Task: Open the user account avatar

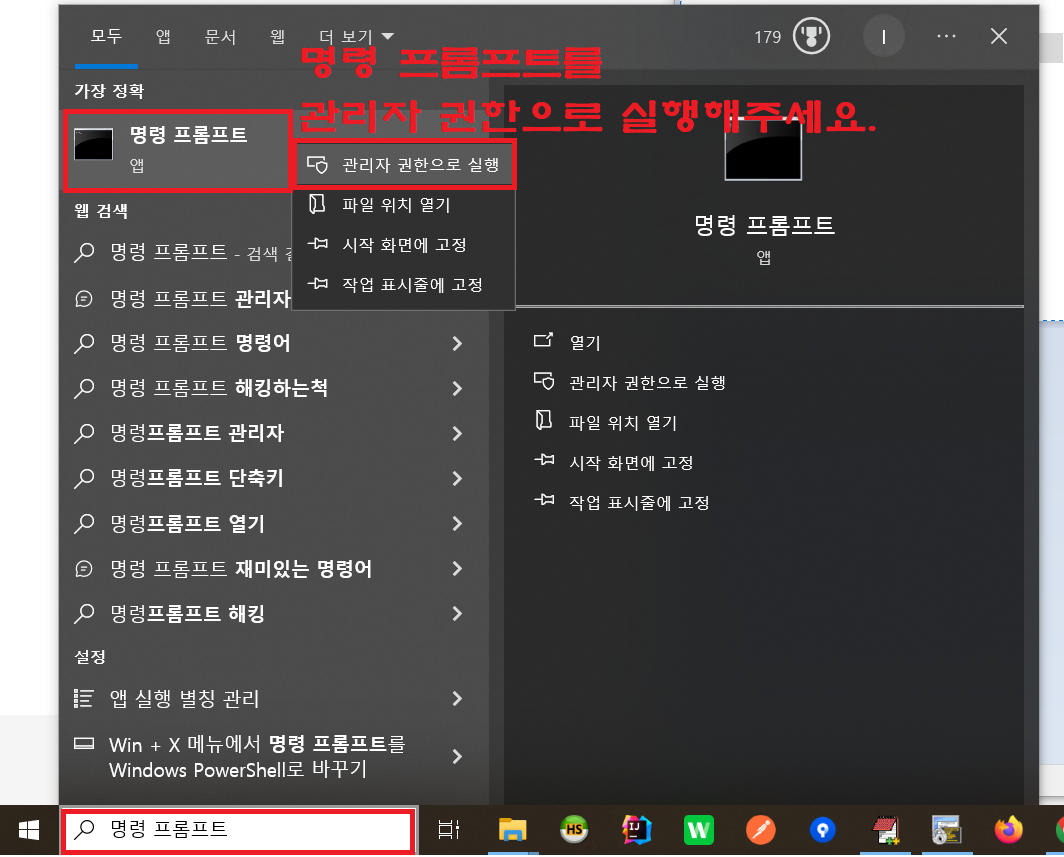Action: pyautogui.click(x=883, y=37)
